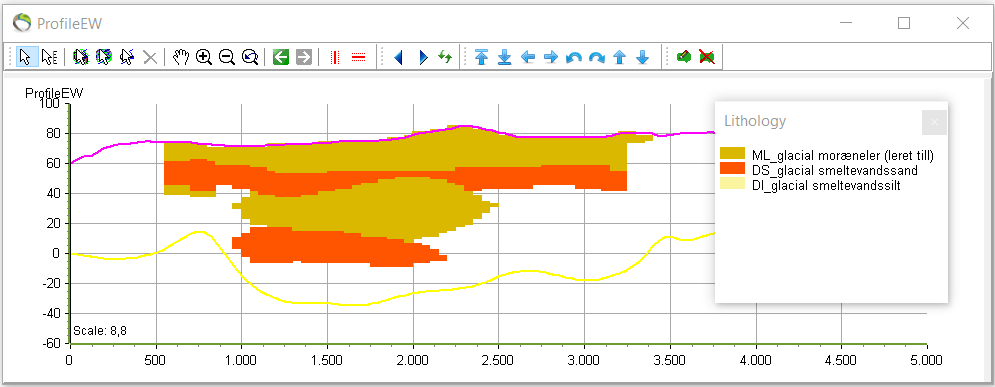Click the DS_glacial smeltevandssand orange swatch
This screenshot has height=387, width=995.
732,169
